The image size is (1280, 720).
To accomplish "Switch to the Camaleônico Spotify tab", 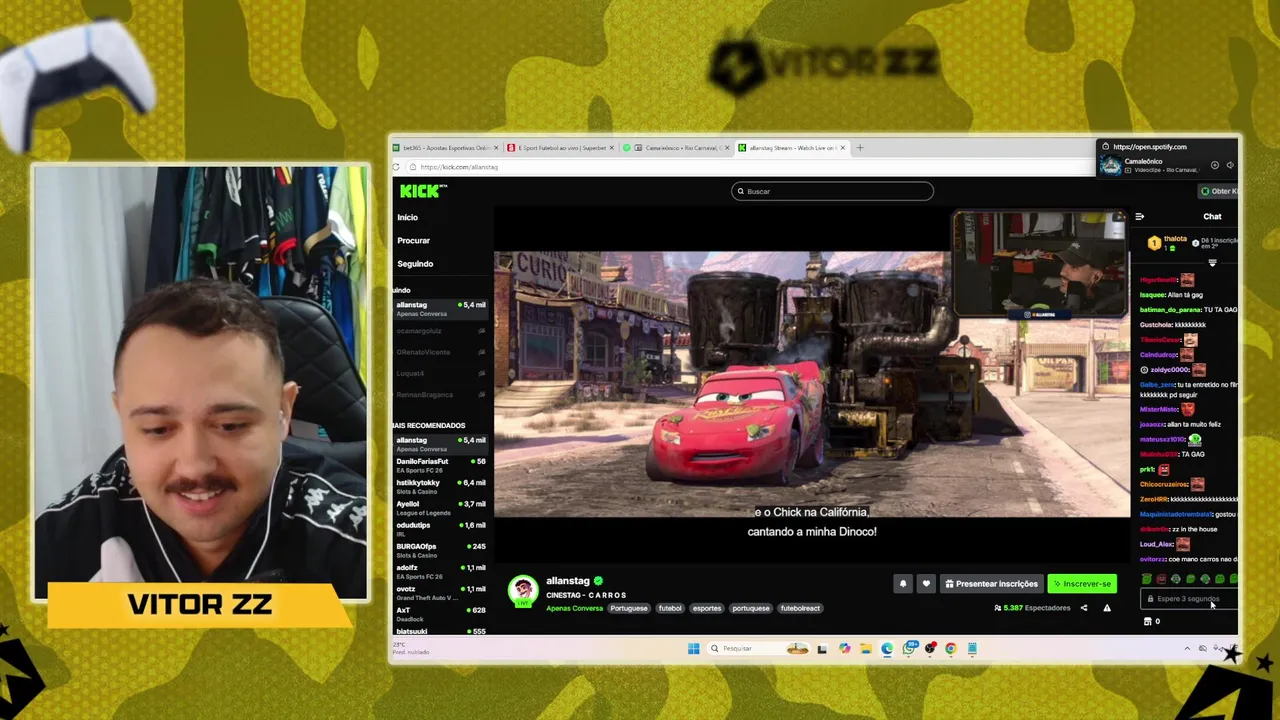I will (677, 148).
